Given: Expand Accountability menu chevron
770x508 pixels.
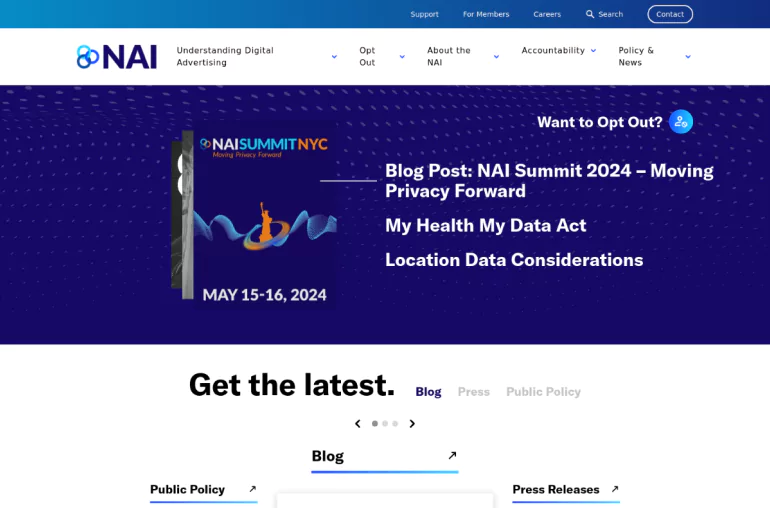Looking at the screenshot, I should coord(593,51).
